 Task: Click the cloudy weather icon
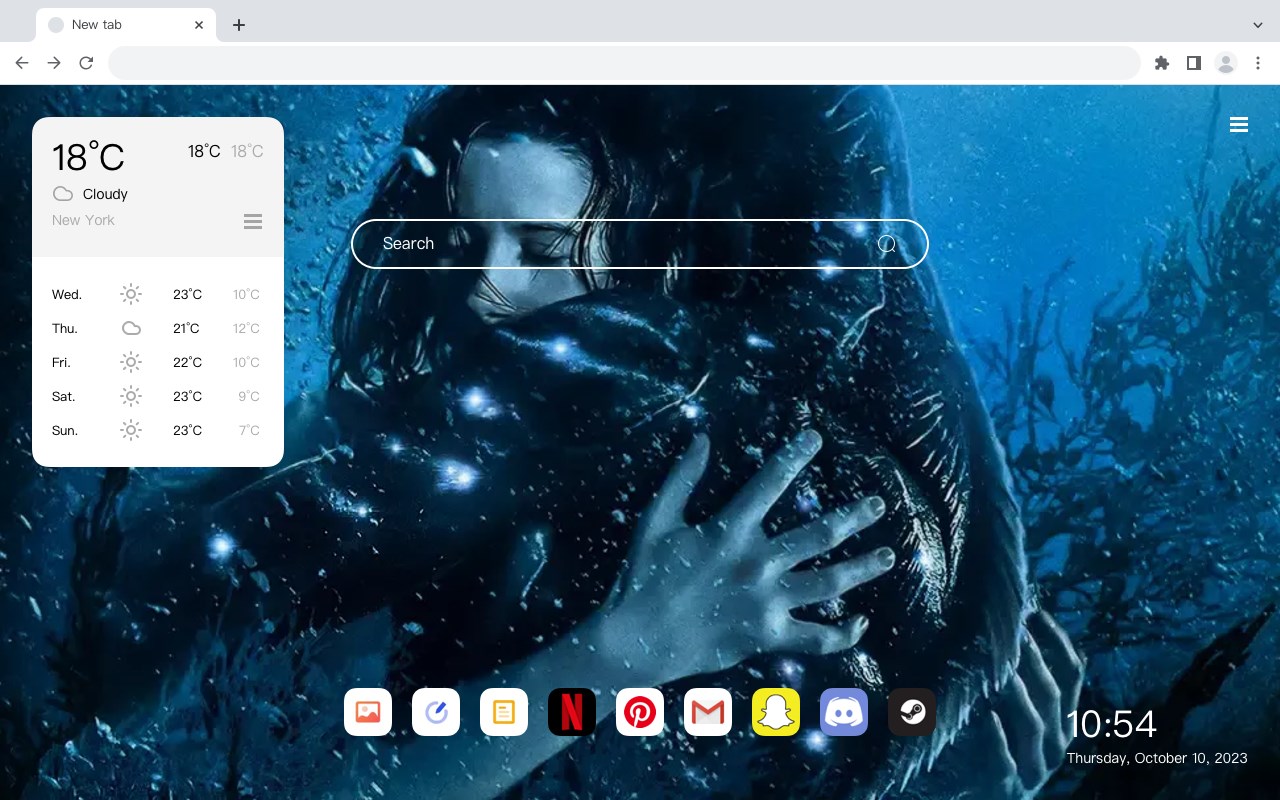tap(63, 194)
